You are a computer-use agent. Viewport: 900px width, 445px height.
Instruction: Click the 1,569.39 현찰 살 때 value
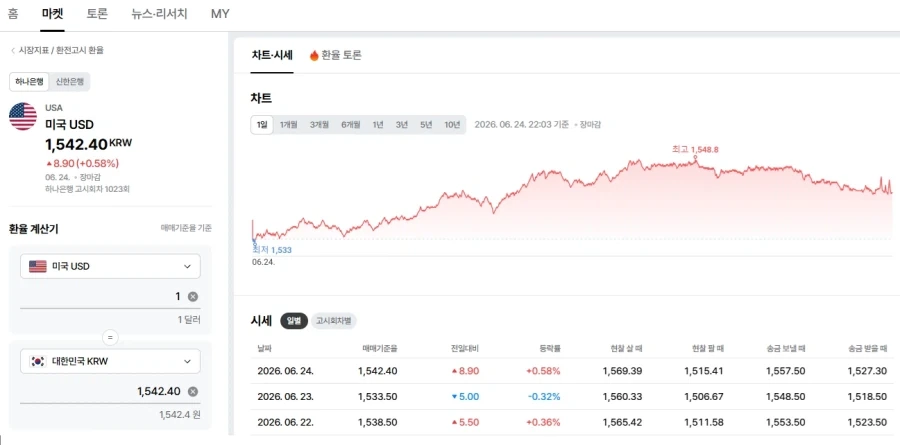point(622,371)
